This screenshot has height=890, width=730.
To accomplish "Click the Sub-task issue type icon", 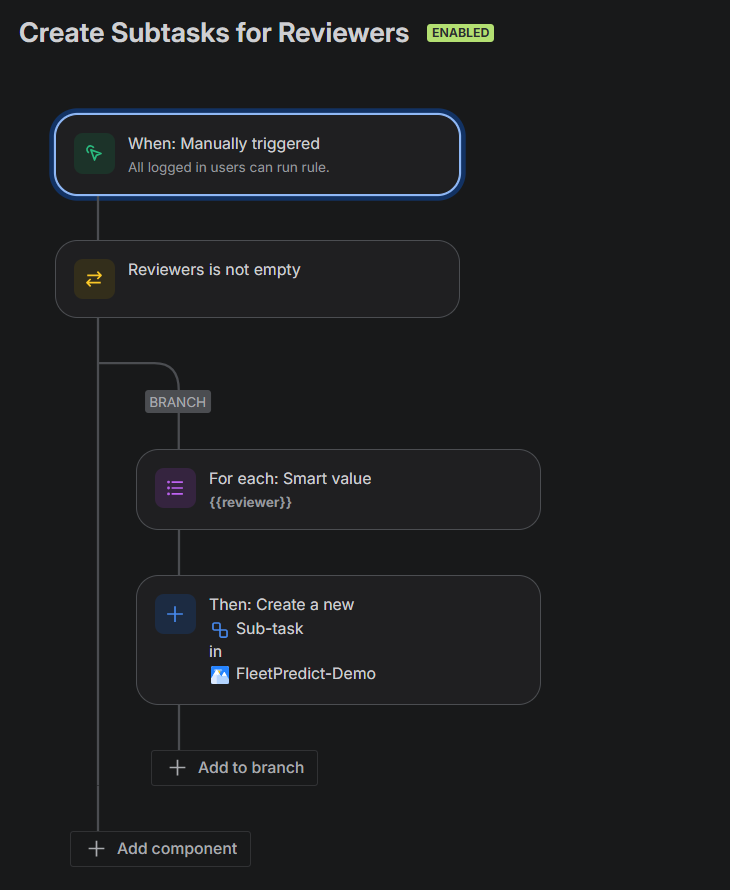I will [x=219, y=631].
